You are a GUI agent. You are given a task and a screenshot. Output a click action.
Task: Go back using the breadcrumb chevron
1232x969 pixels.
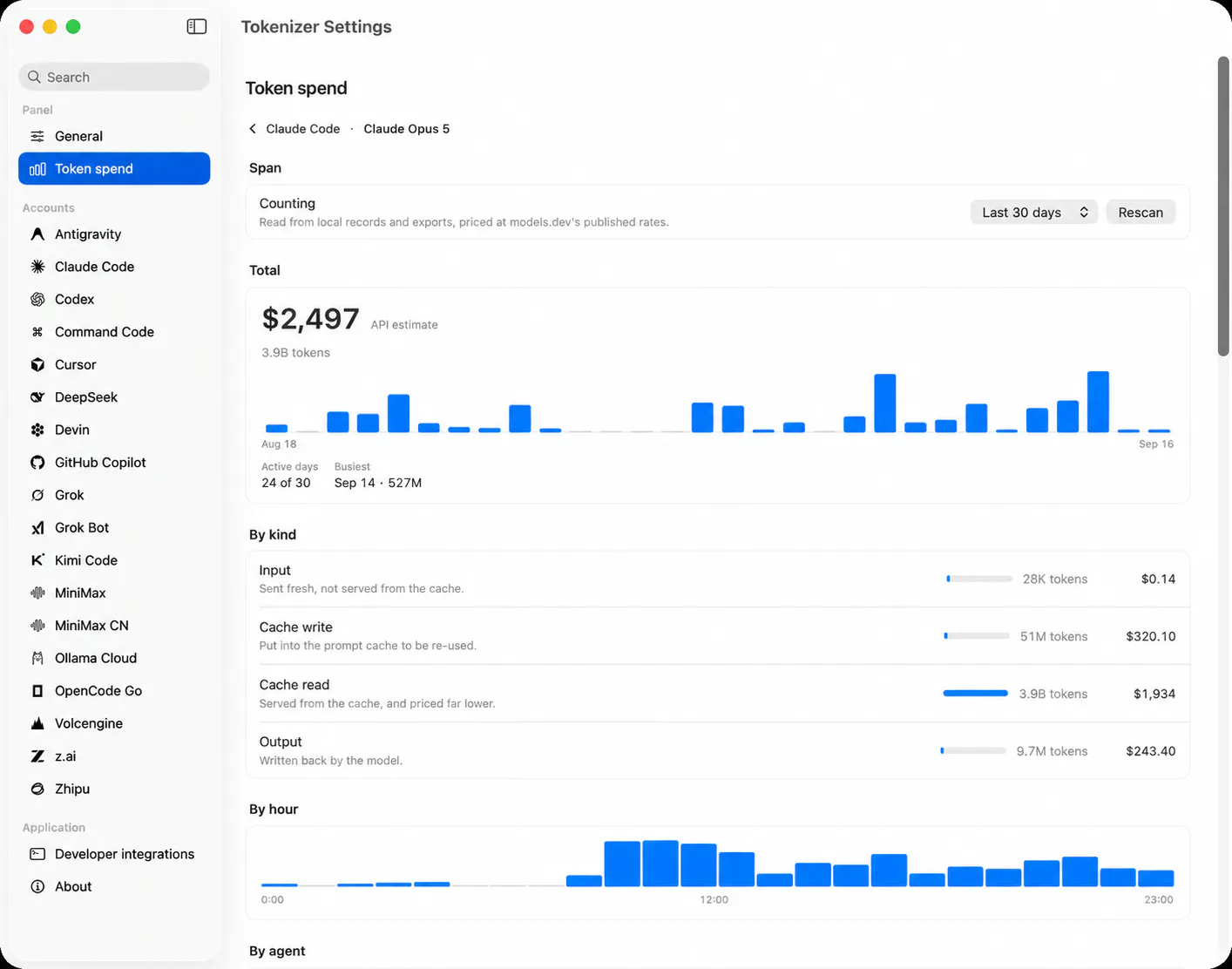pyautogui.click(x=253, y=129)
